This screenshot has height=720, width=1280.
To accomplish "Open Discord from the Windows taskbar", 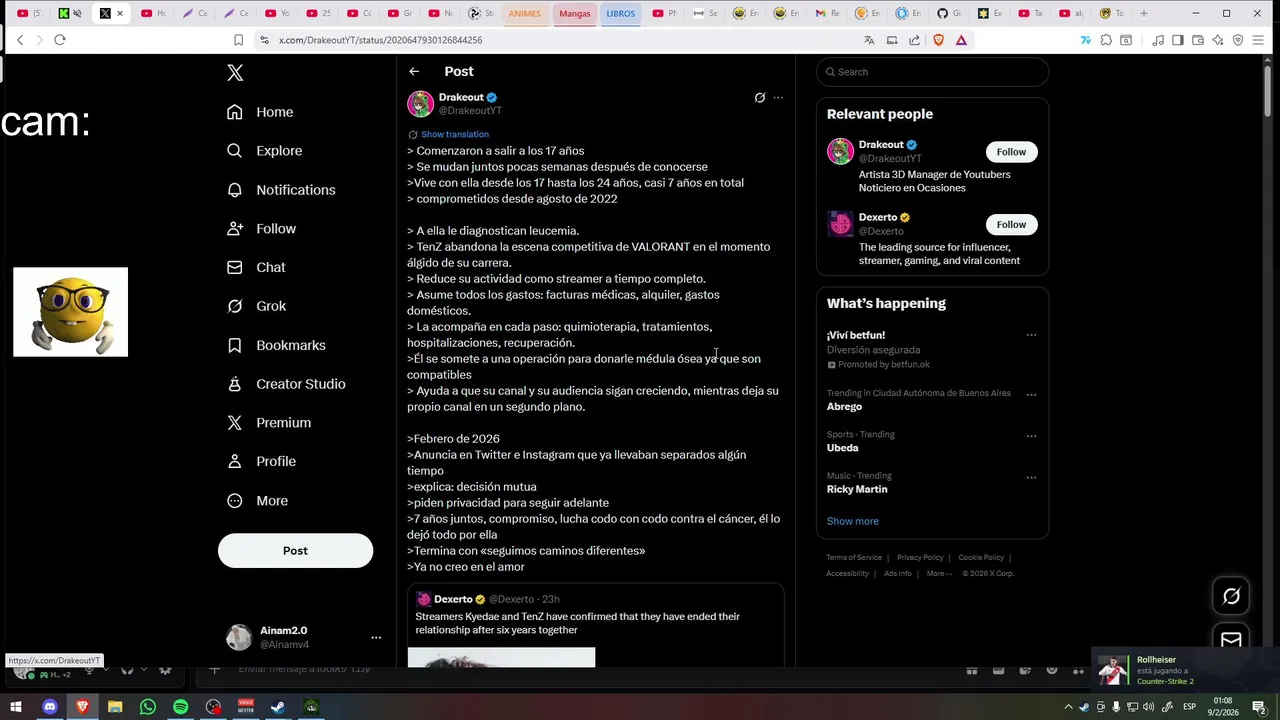I will point(49,707).
